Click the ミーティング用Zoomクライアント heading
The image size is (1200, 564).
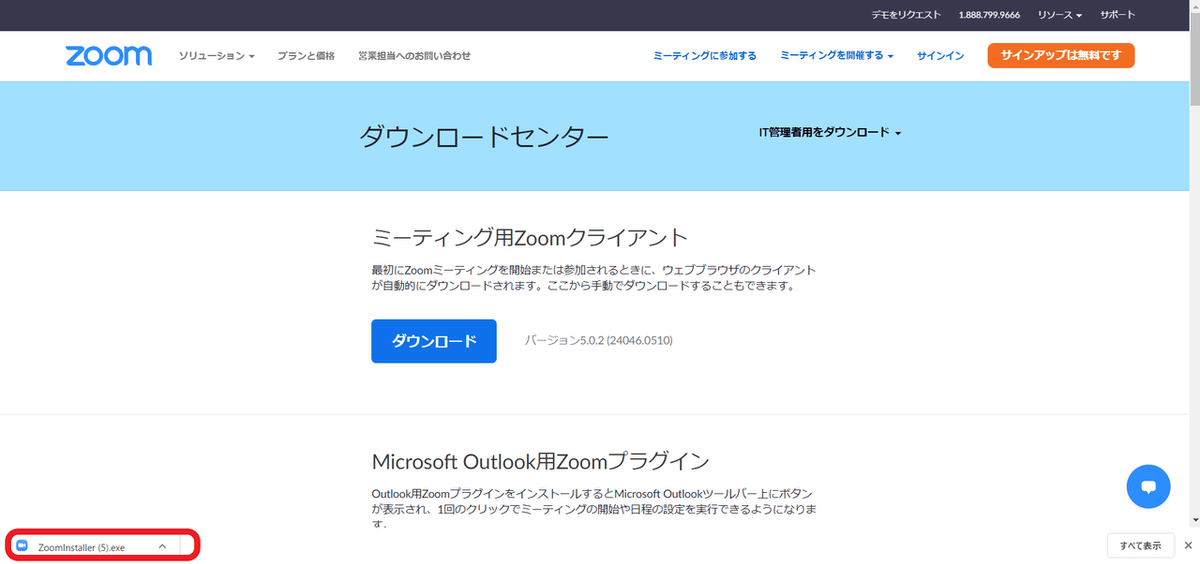click(530, 237)
